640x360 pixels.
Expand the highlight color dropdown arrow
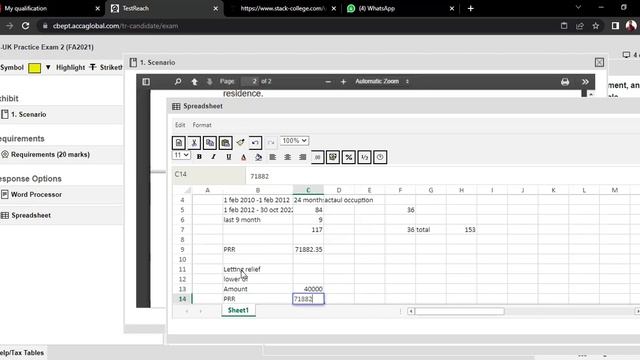[x=48, y=67]
